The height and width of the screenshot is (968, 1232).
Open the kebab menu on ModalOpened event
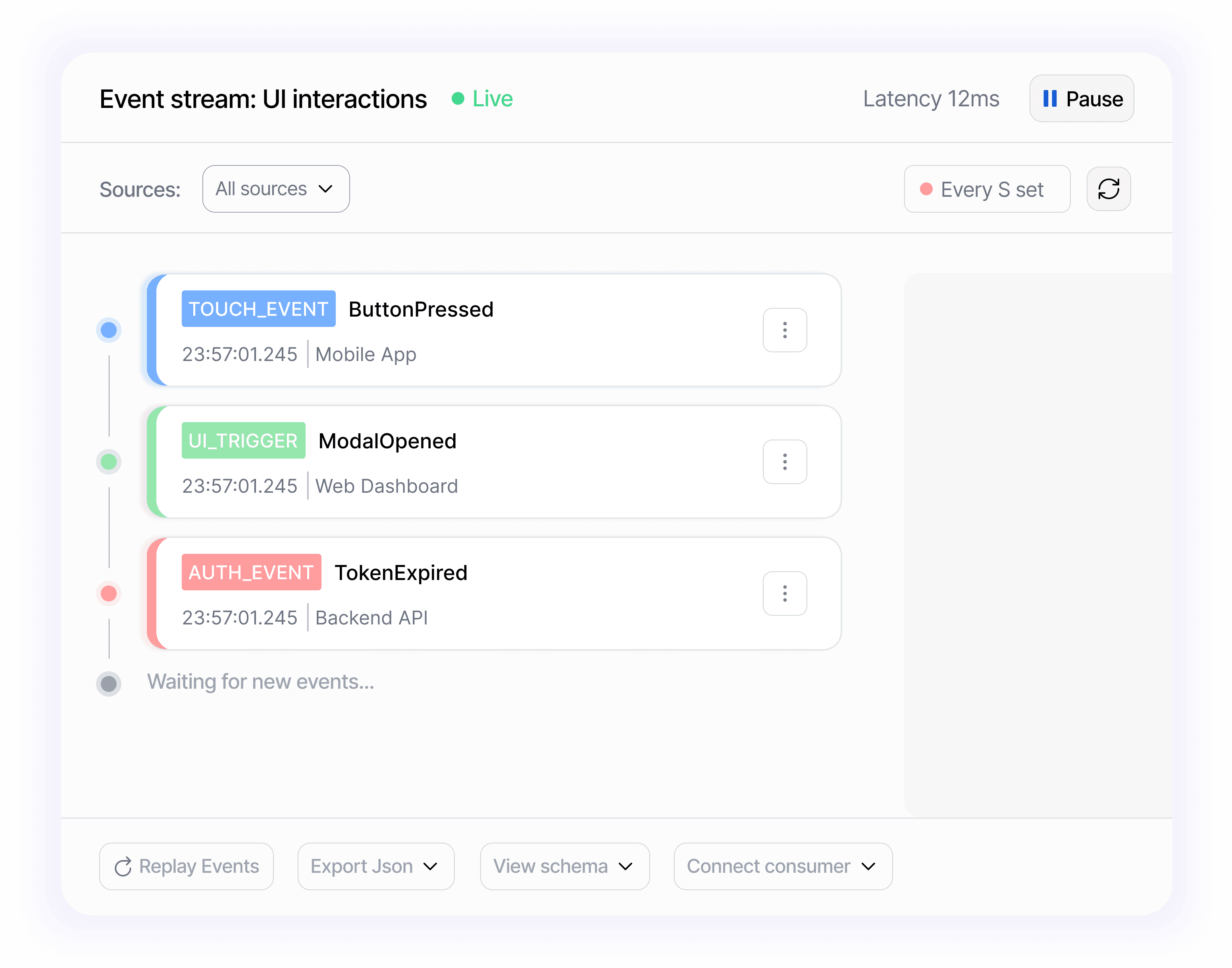[x=785, y=462]
